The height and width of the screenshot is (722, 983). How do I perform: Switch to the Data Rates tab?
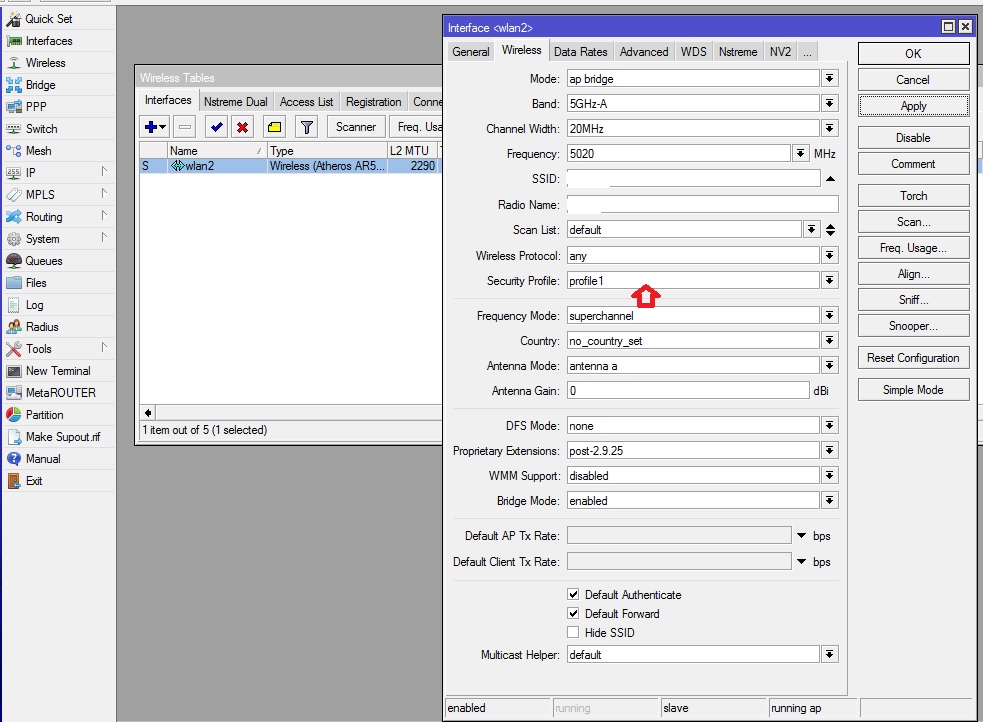tap(580, 52)
